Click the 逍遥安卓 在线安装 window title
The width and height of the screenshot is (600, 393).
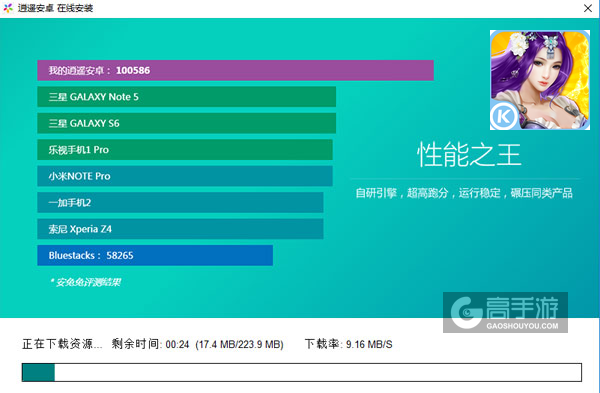pos(55,8)
